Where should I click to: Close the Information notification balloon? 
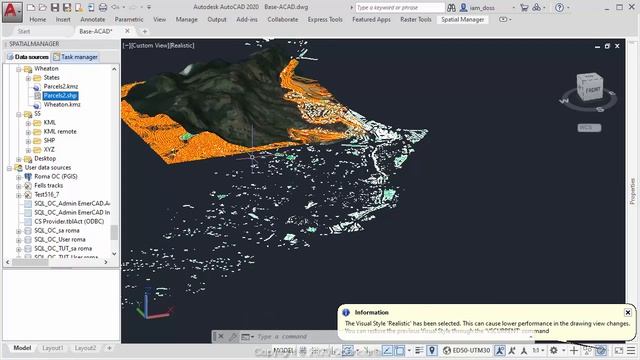point(628,312)
